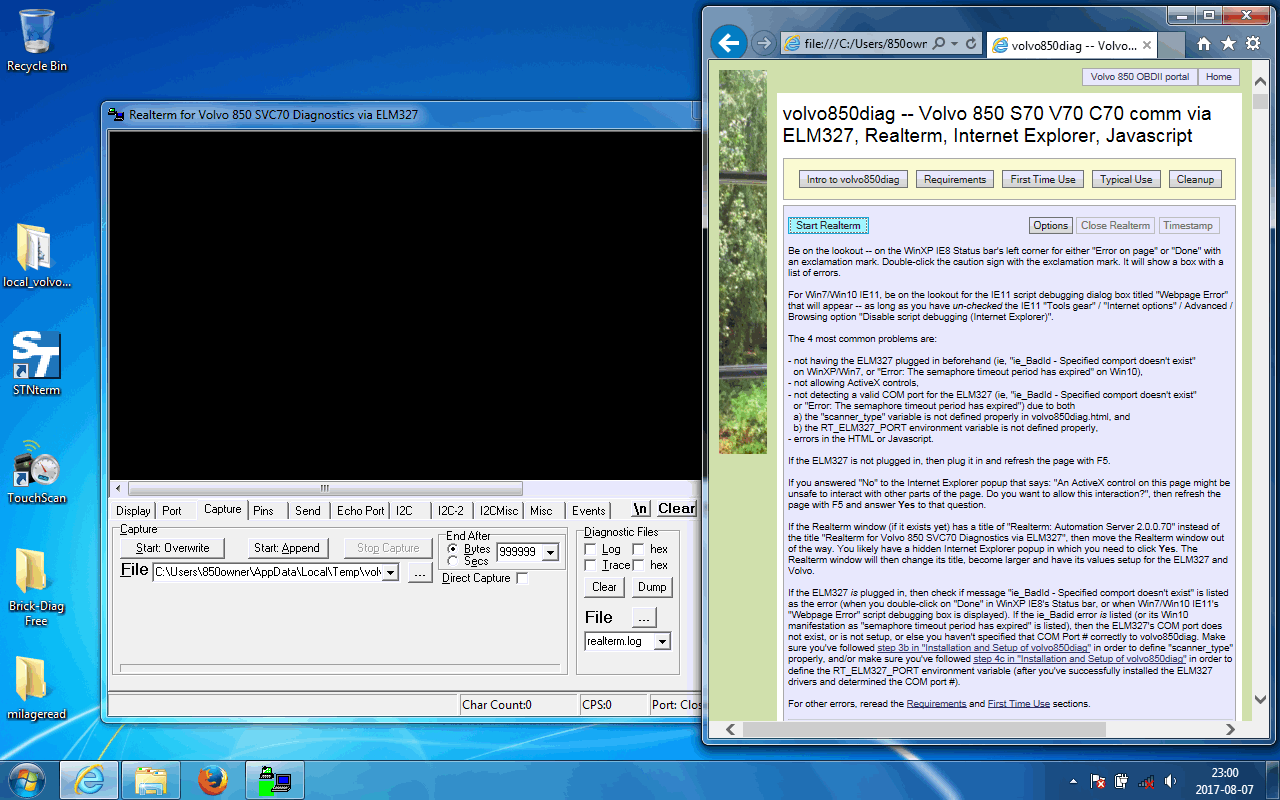The width and height of the screenshot is (1280, 800).
Task: Click the volume speaker tray icon
Action: click(x=1168, y=780)
